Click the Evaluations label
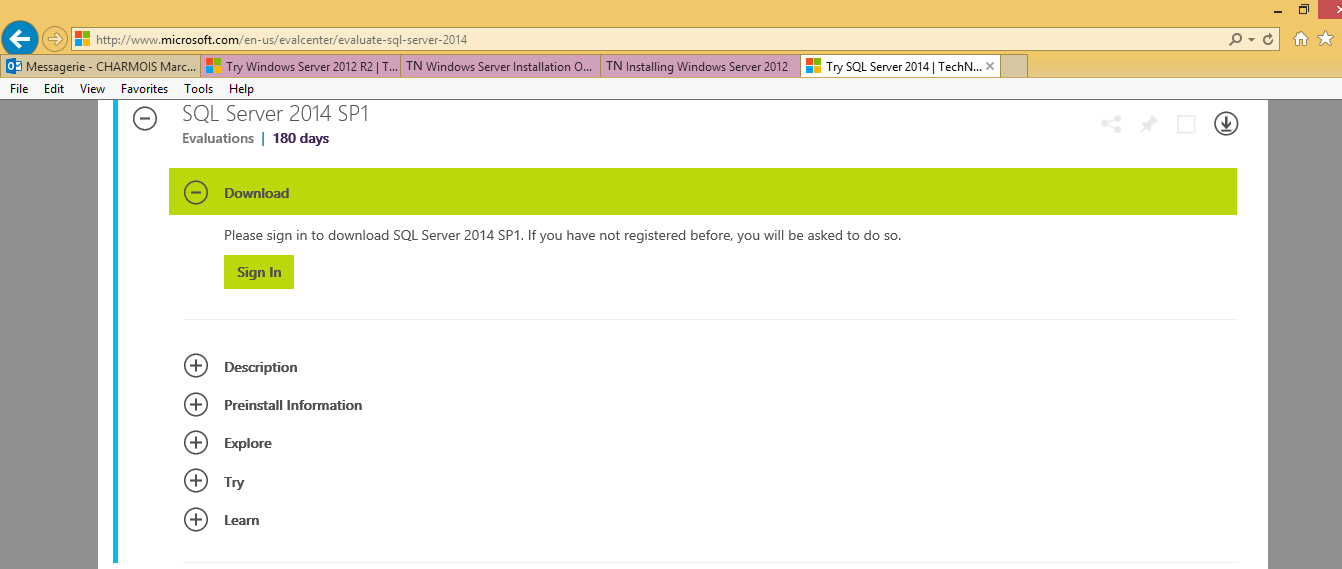This screenshot has width=1342, height=569. point(218,138)
